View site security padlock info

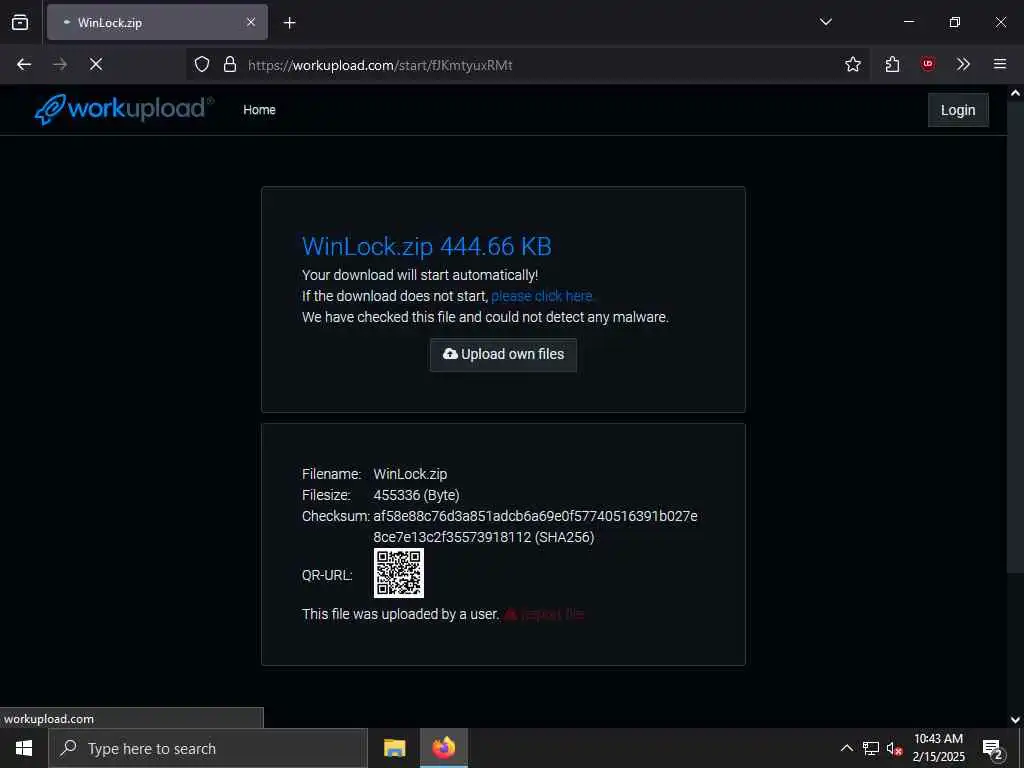click(230, 65)
